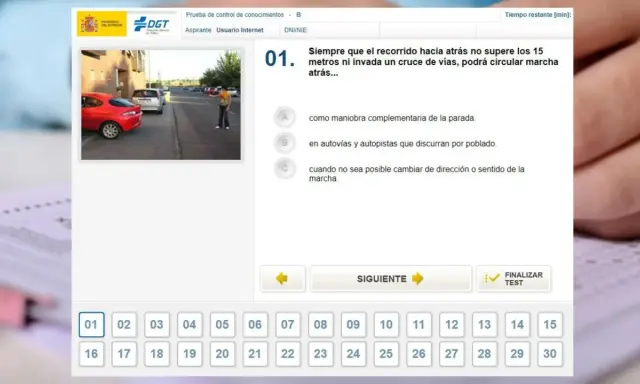This screenshot has width=640, height=384.
Task: Jump to question 26
Action: click(419, 353)
